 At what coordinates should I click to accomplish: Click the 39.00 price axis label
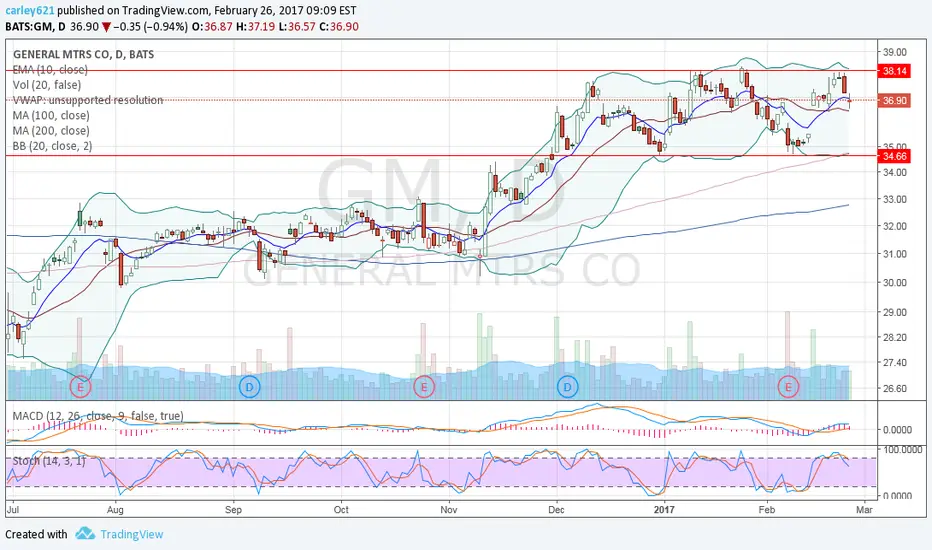pyautogui.click(x=895, y=52)
